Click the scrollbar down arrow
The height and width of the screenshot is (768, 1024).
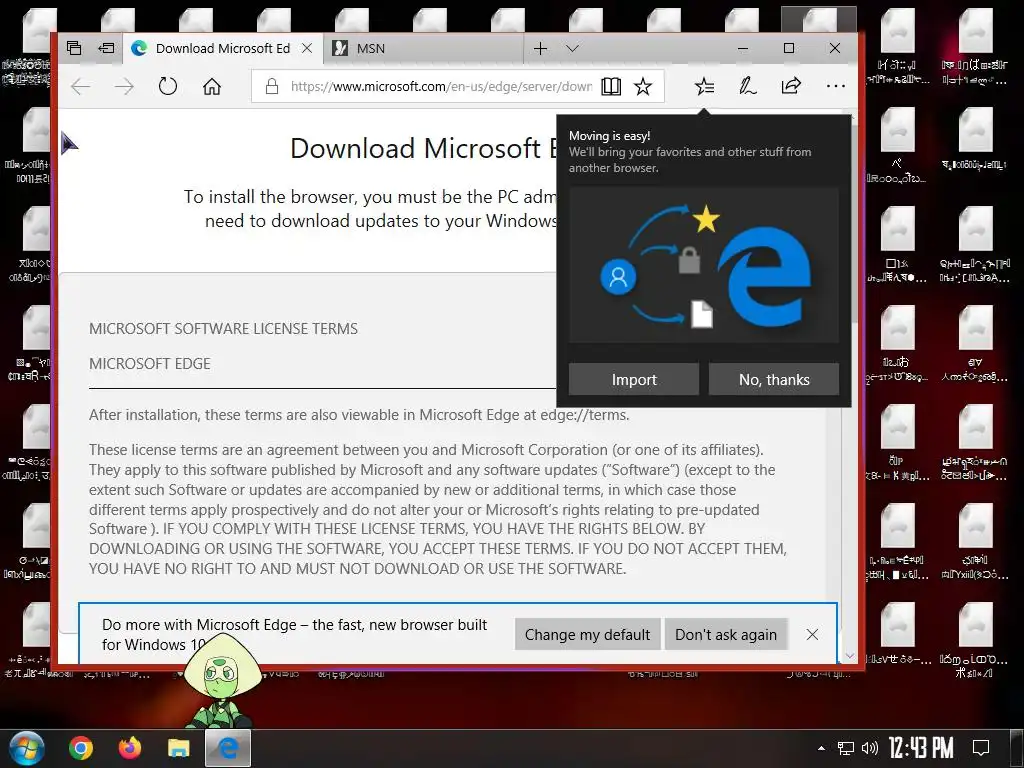(850, 656)
